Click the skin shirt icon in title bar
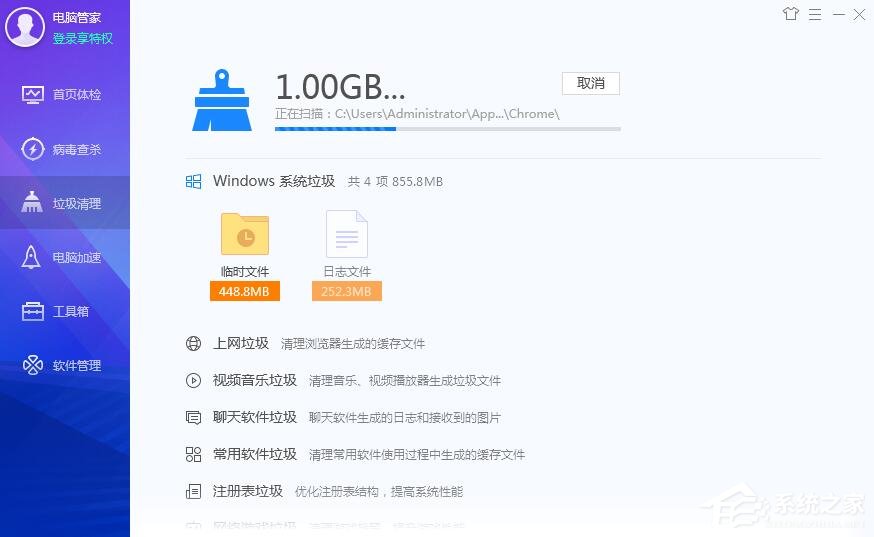Image resolution: width=874 pixels, height=537 pixels. click(x=791, y=14)
